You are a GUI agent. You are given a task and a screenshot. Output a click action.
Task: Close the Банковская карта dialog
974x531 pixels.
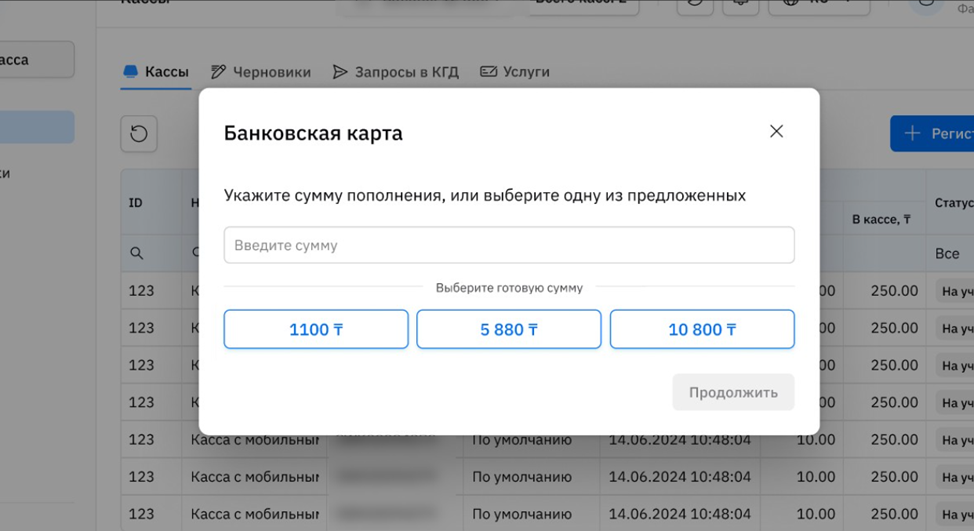coord(776,131)
